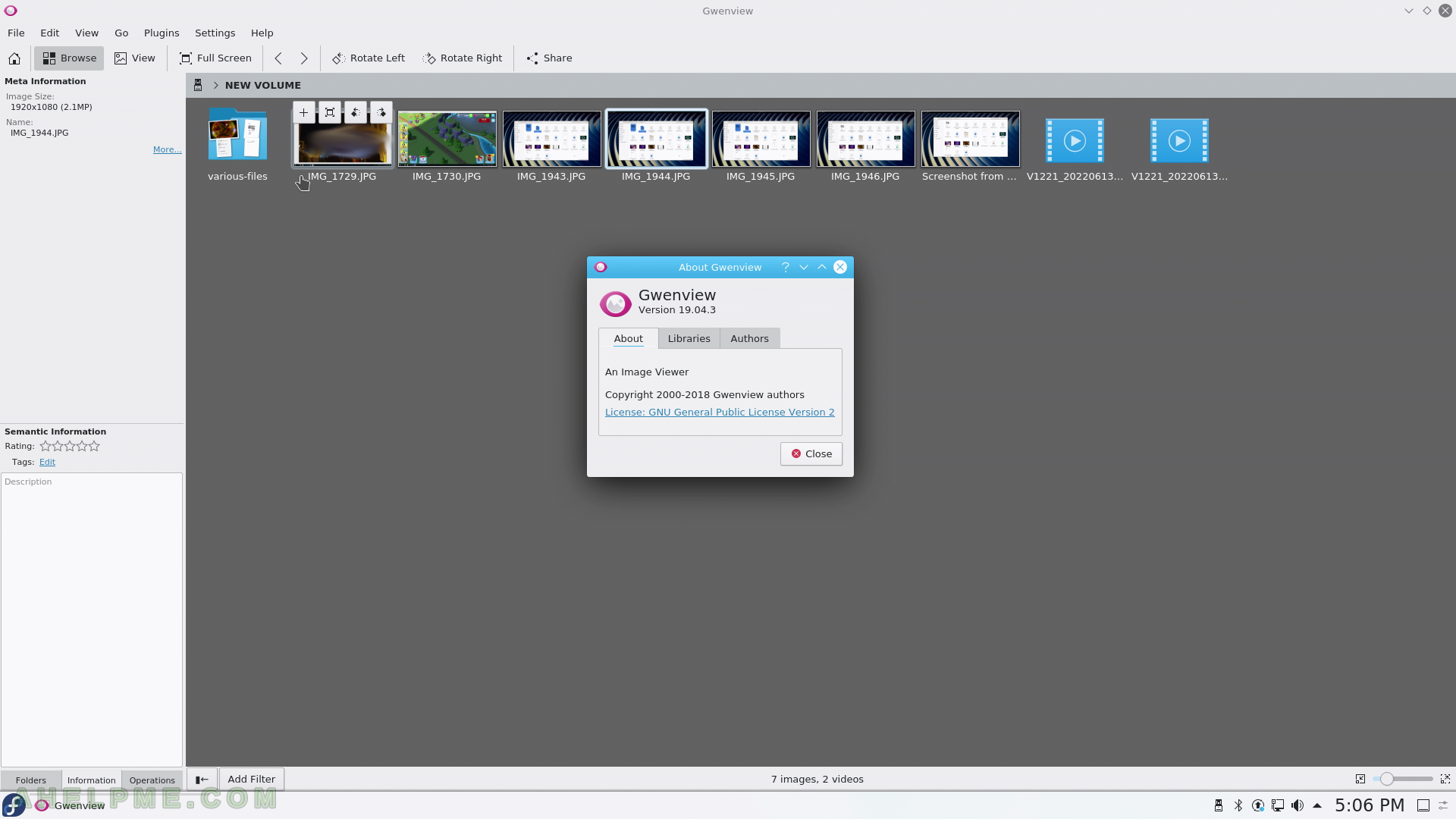Screen dimensions: 1456x819
Task: Click the About Gwenview dialog title icon
Action: click(x=601, y=267)
